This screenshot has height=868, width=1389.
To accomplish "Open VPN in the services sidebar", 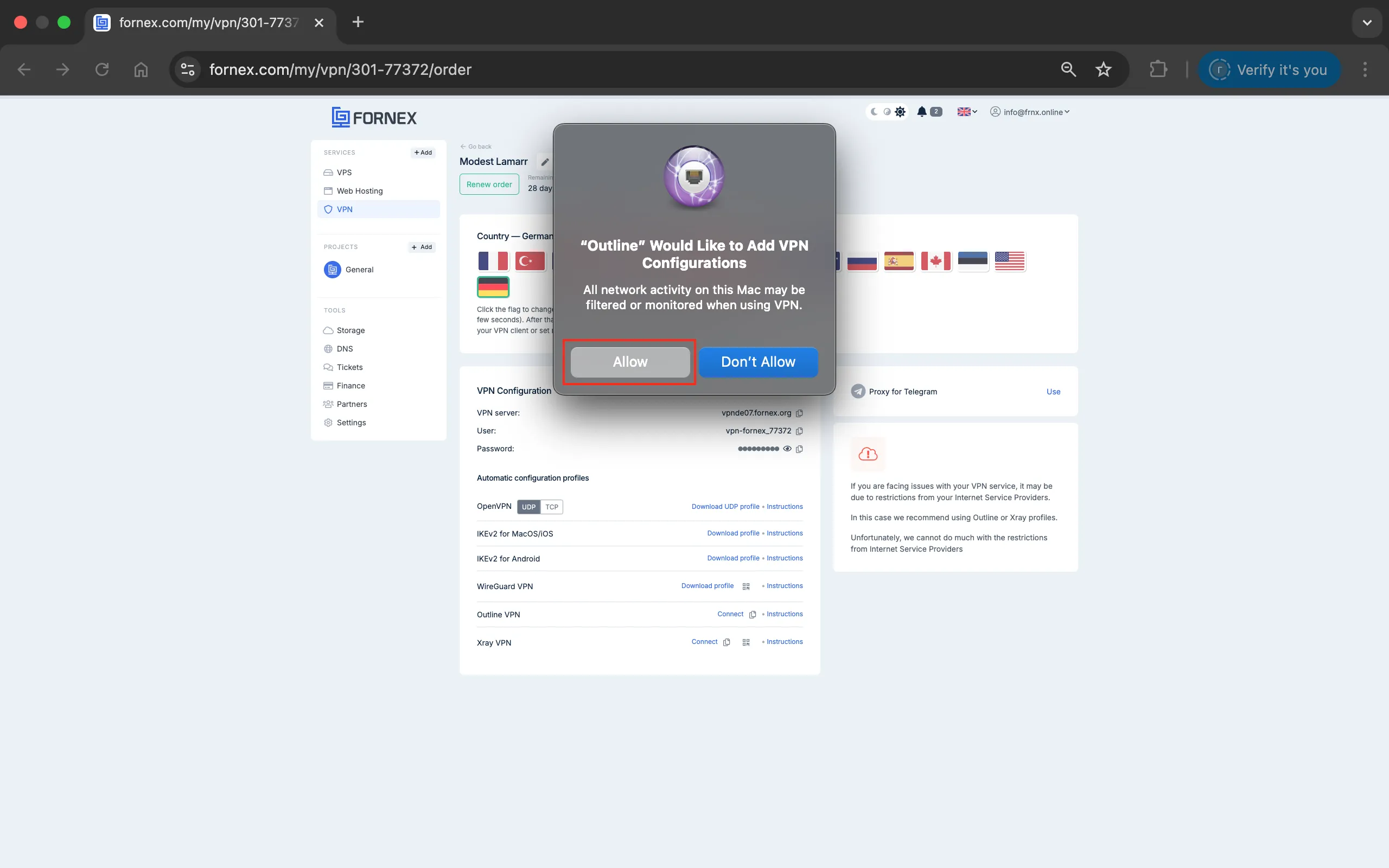I will point(378,209).
